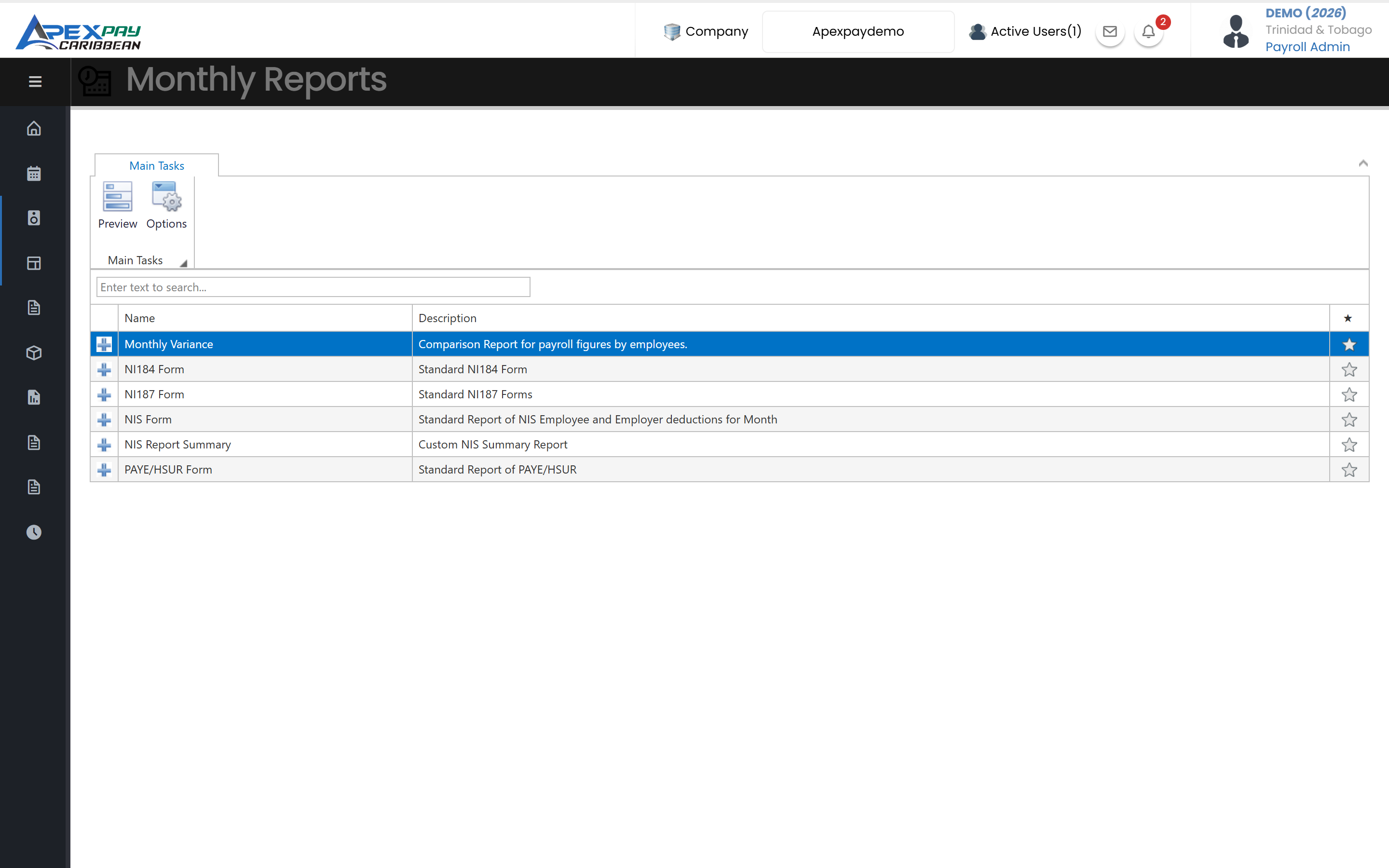
Task: Click the Active Users(1) label
Action: [1036, 31]
